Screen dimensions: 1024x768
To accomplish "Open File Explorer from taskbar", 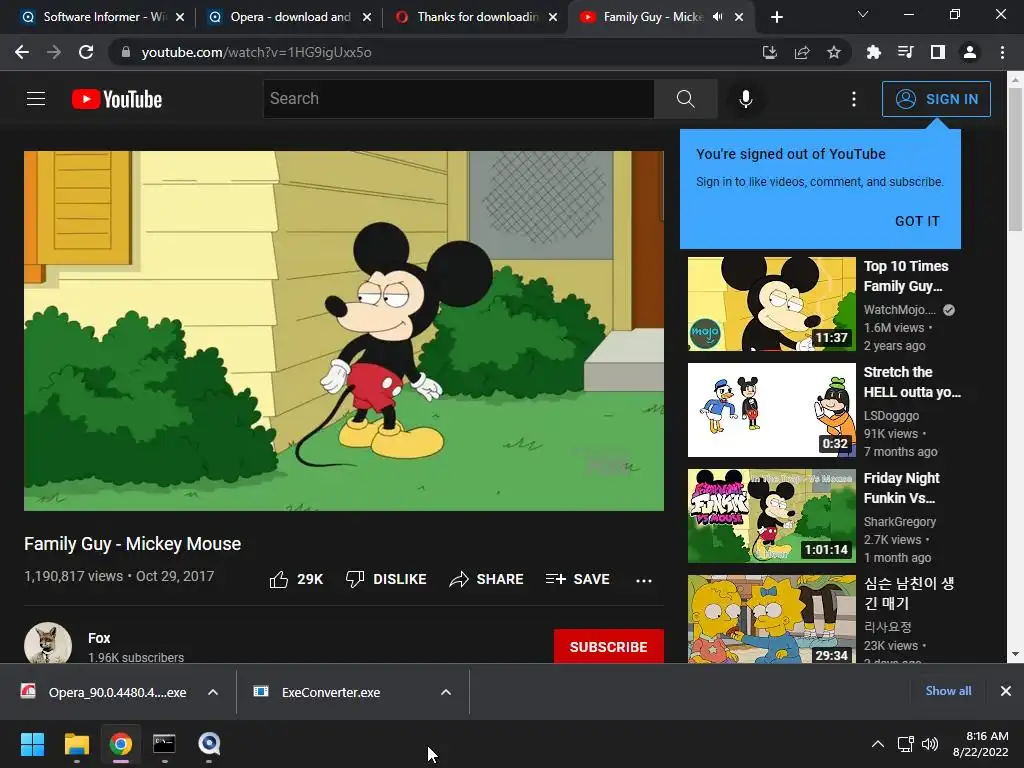I will click(x=76, y=744).
